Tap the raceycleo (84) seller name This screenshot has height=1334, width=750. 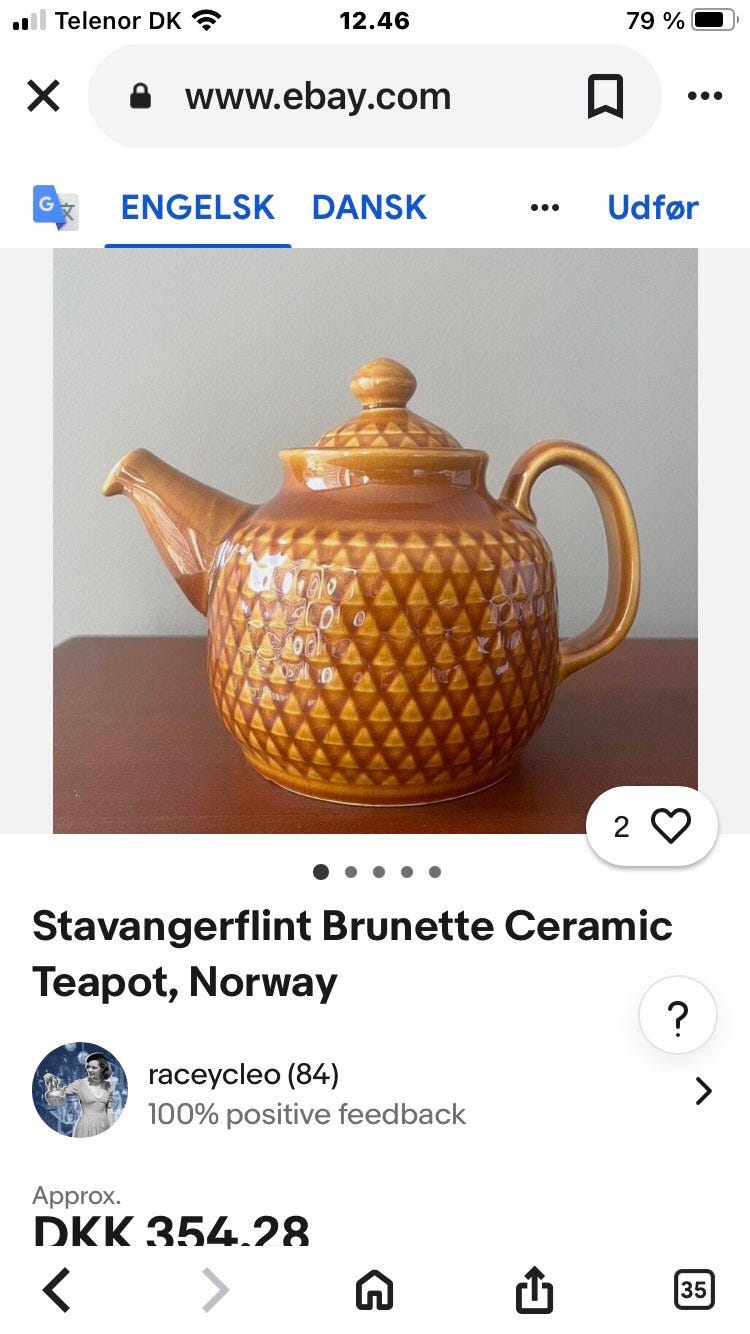point(243,1075)
